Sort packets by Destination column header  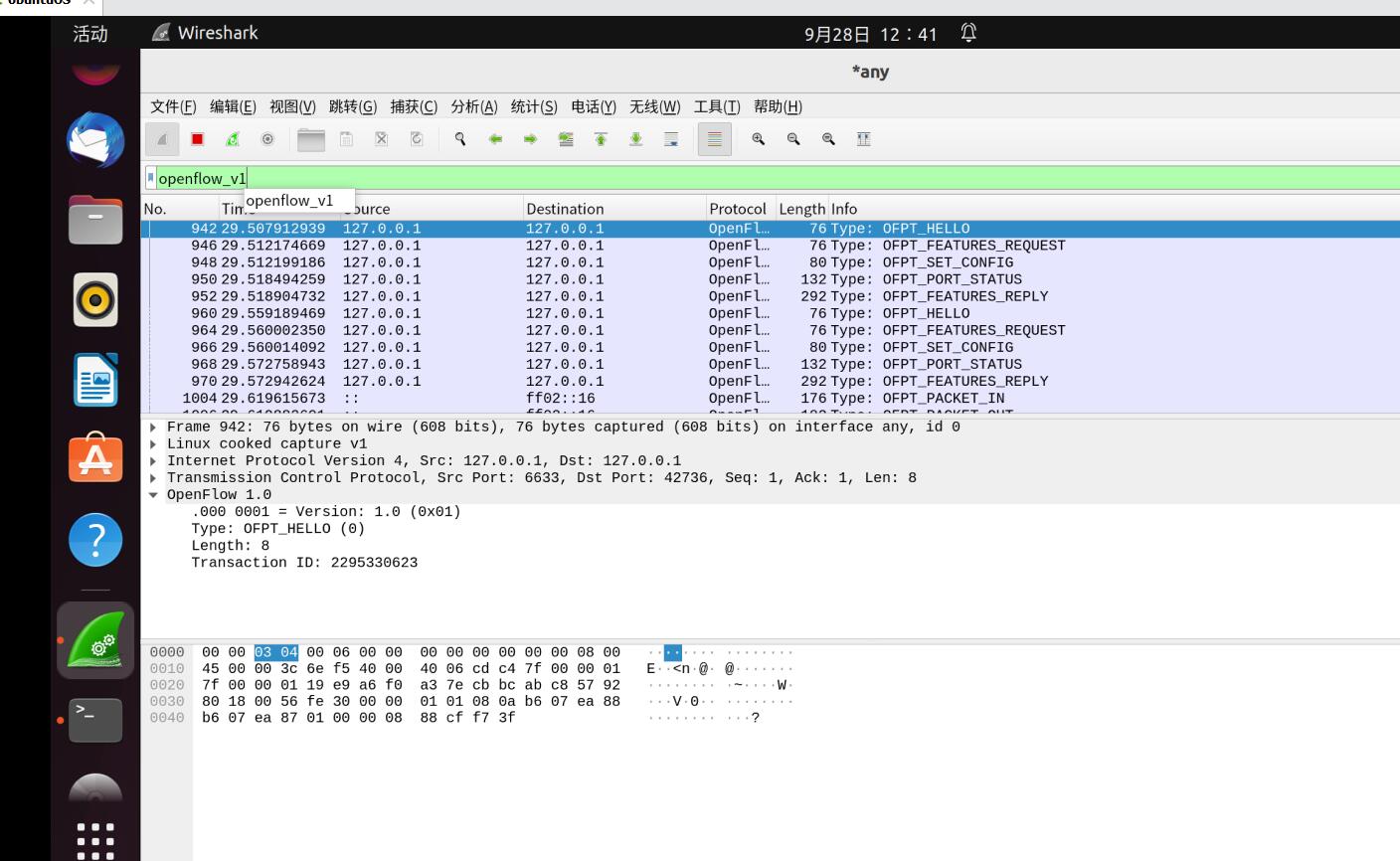click(613, 209)
